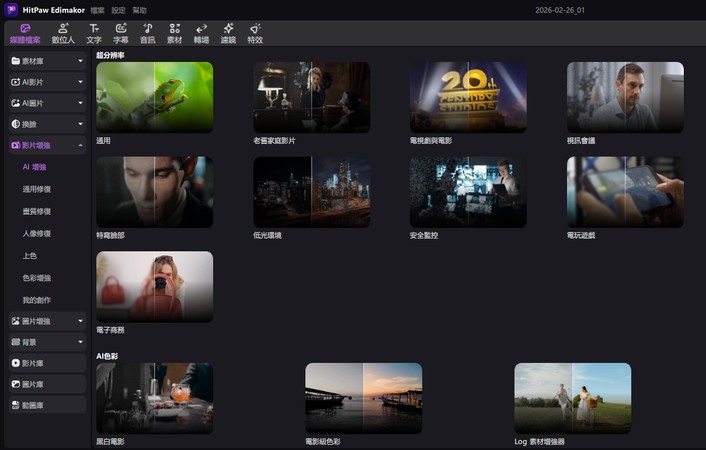Open the 檔案 file menu

[97, 10]
